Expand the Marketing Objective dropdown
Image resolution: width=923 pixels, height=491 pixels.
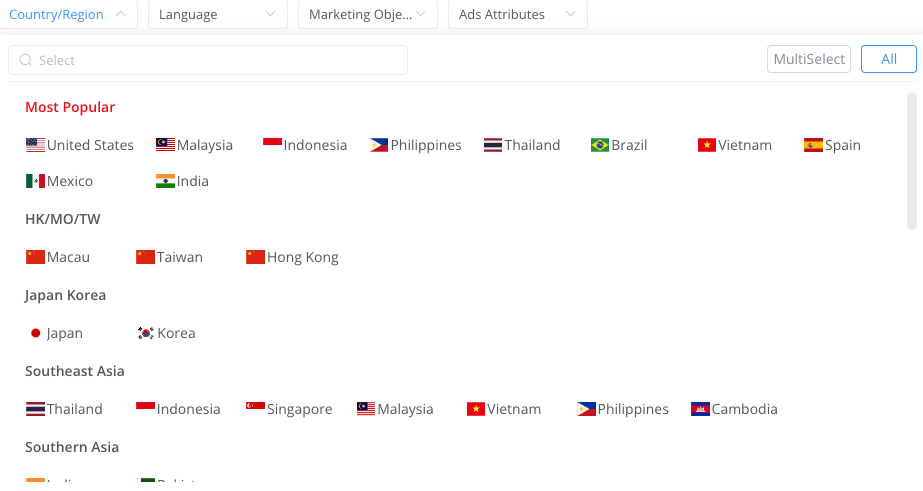point(367,15)
